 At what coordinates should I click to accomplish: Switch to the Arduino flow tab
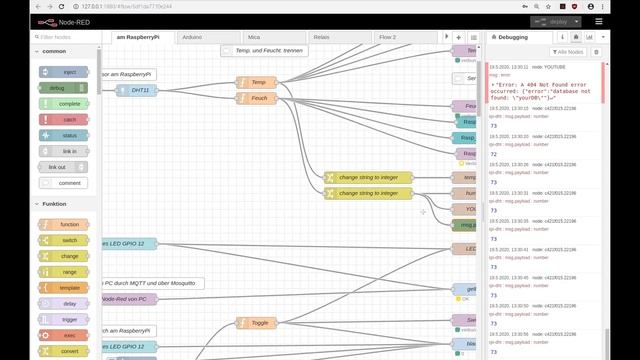[x=208, y=37]
